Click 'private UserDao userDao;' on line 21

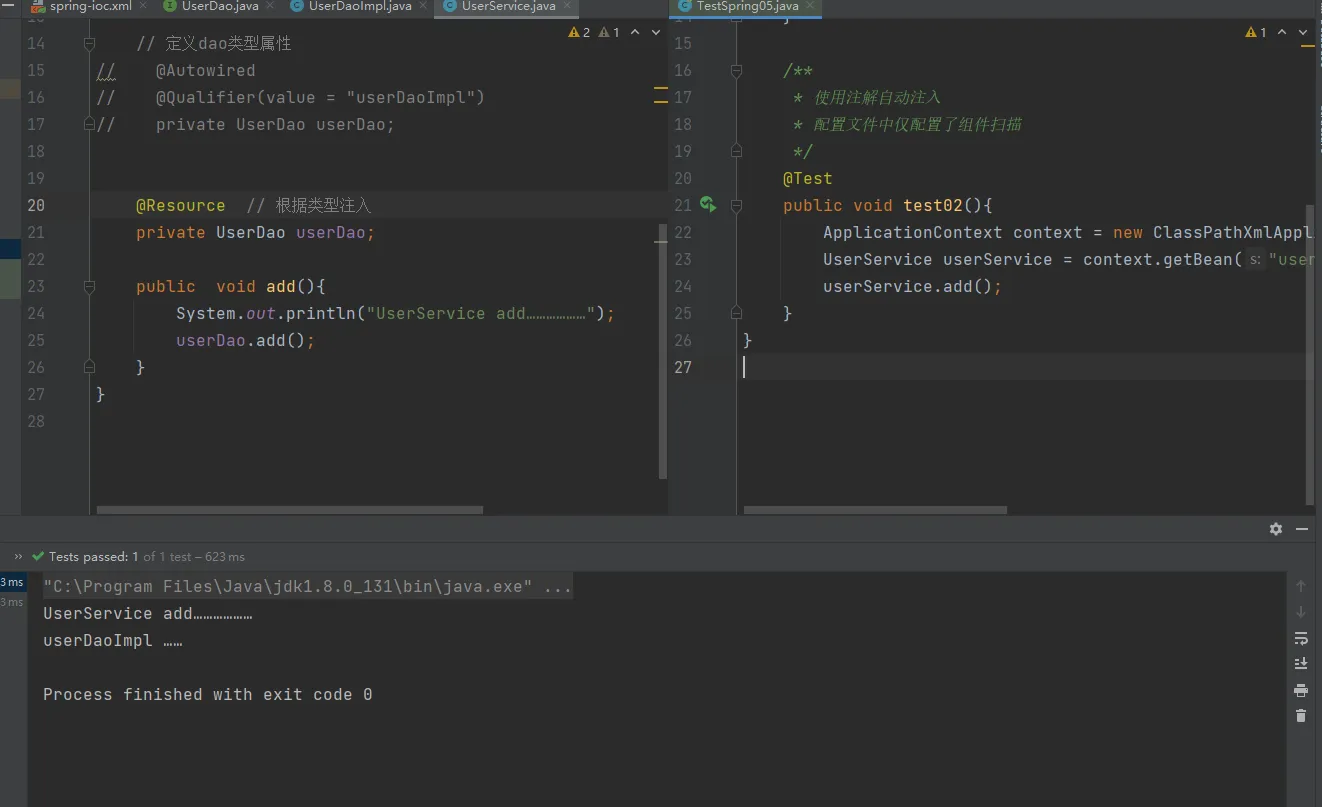[x=256, y=232]
